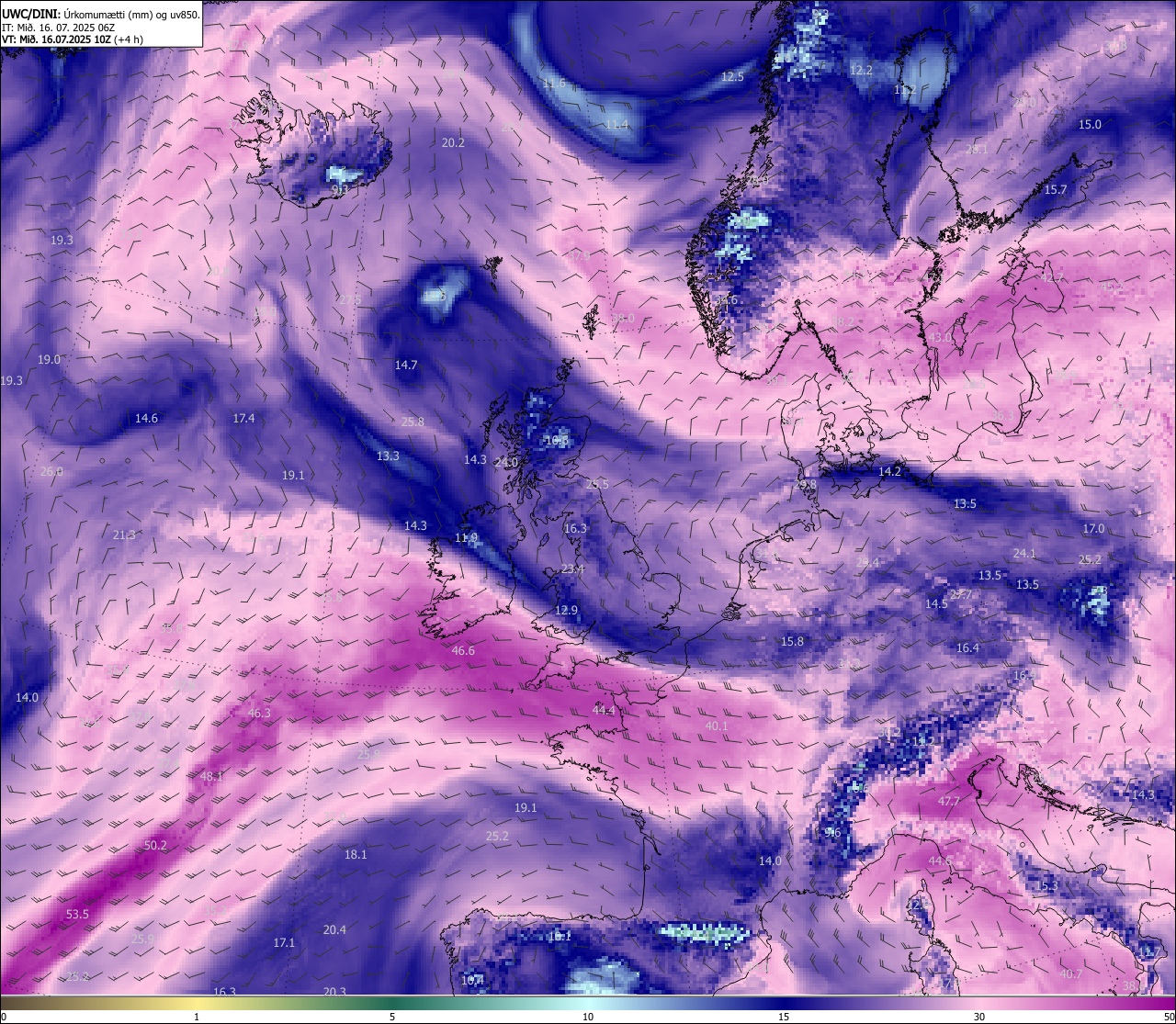Click the color scale tick labeled 30
This screenshot has height=1024, width=1176.
[979, 1016]
